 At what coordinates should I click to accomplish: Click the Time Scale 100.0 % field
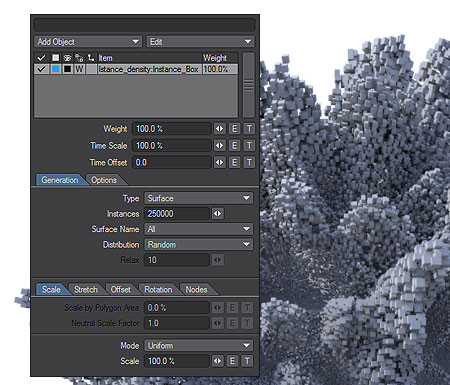pyautogui.click(x=172, y=146)
